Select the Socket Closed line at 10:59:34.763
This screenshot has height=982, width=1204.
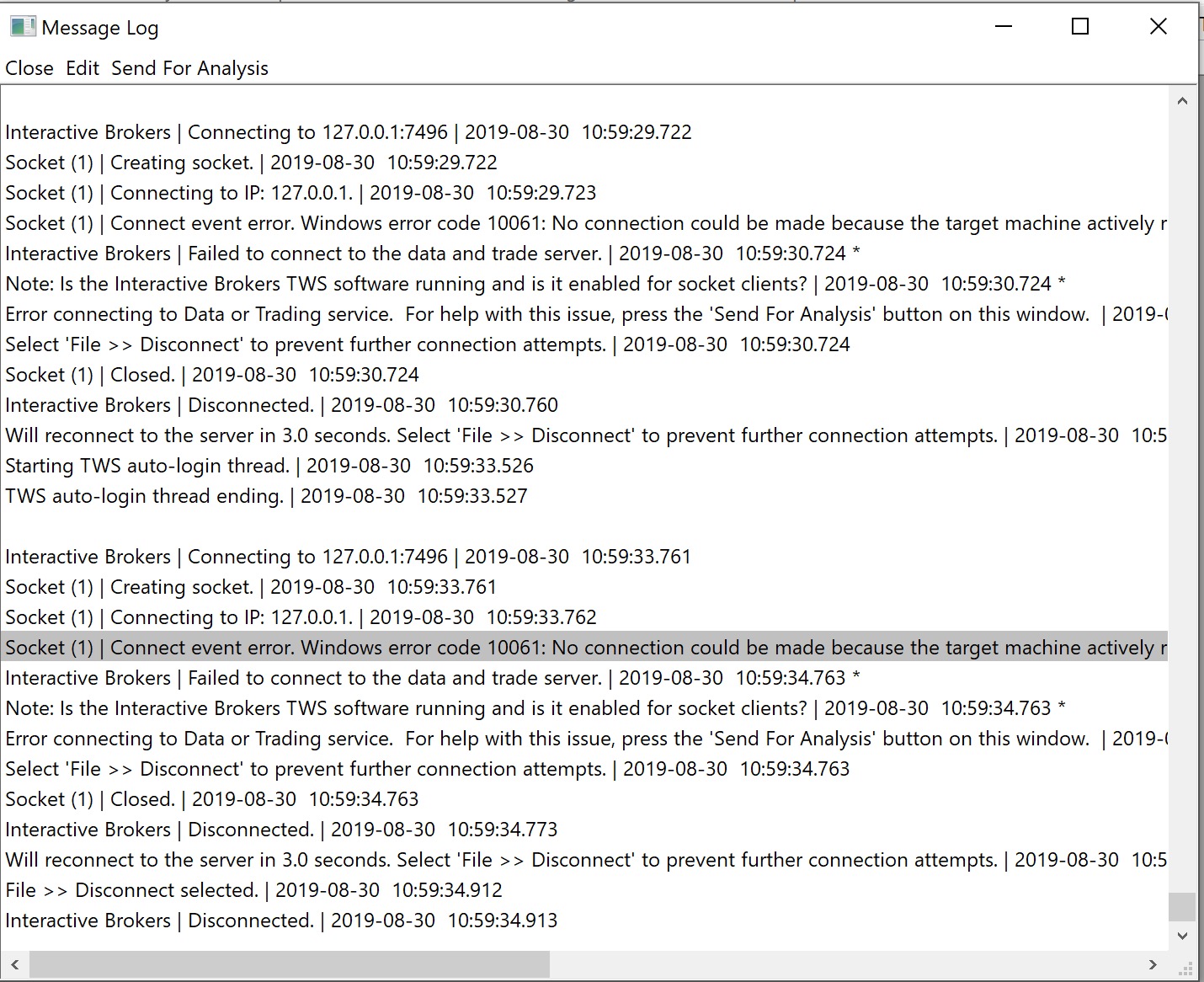[212, 799]
